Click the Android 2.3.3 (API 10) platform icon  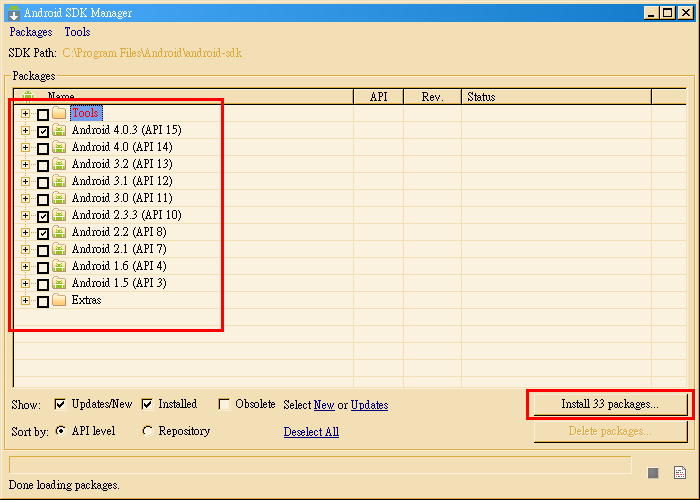pyautogui.click(x=59, y=215)
